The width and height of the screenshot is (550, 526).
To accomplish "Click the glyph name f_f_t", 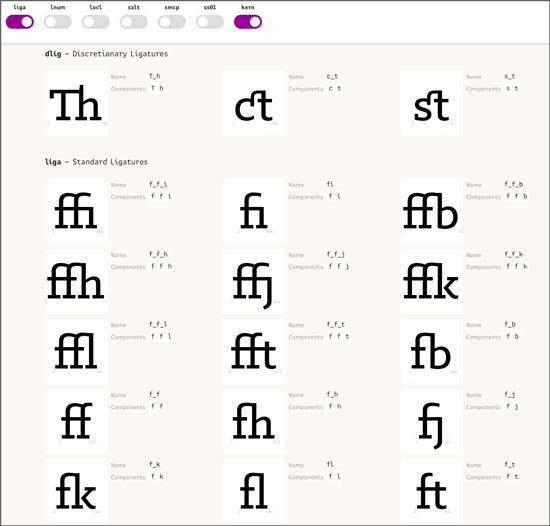I will click(336, 324).
